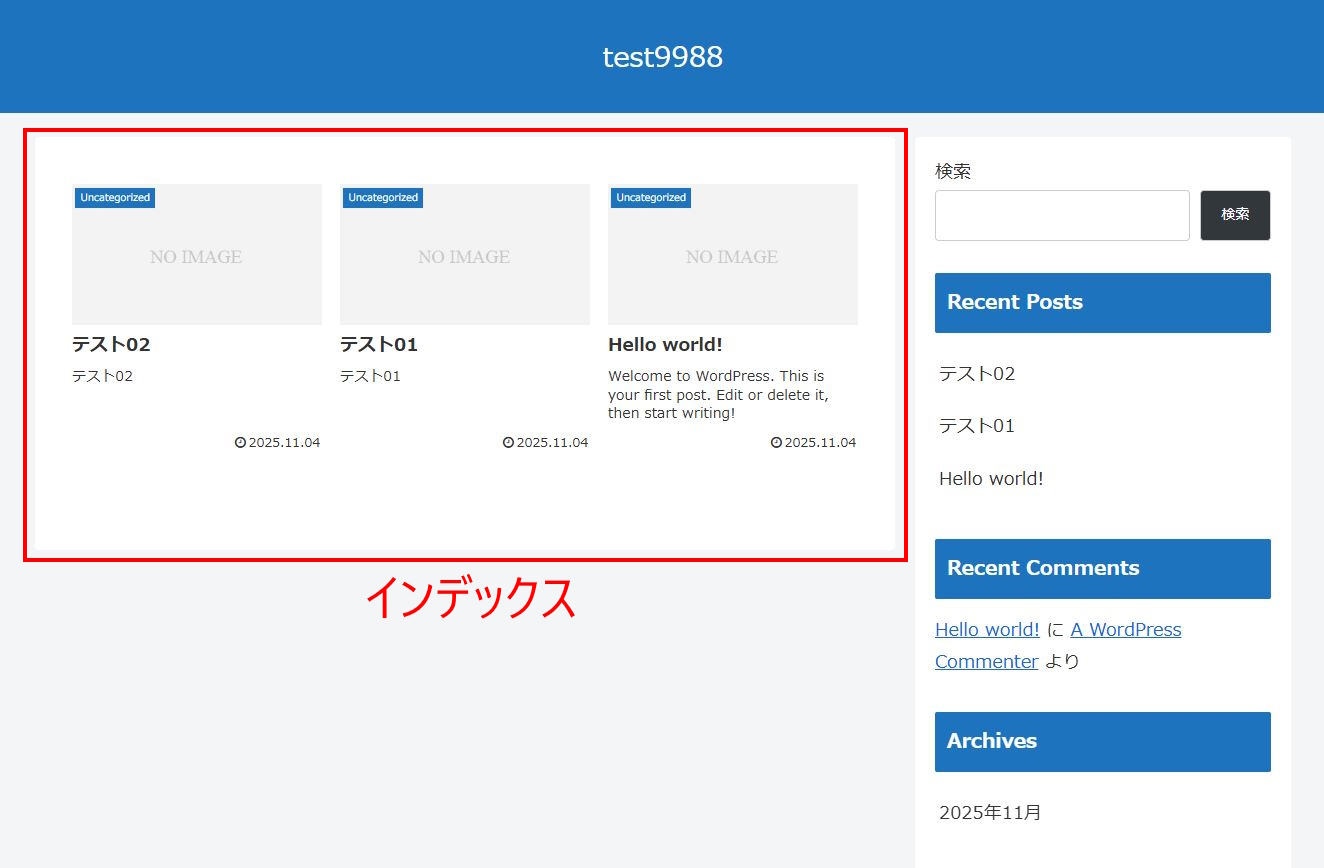
Task: Open the テスト01 post title in index
Action: coord(379,345)
